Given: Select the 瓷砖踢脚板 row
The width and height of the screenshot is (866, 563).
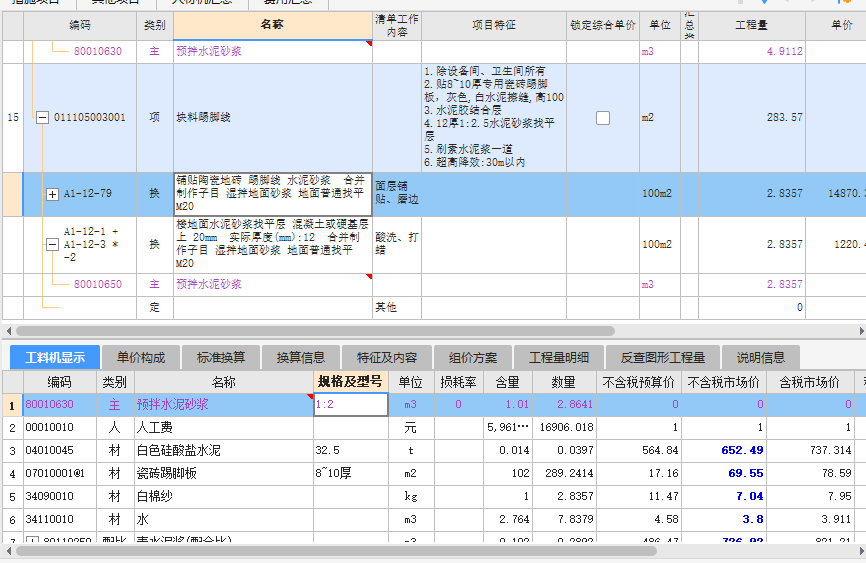Looking at the screenshot, I should pos(223,473).
